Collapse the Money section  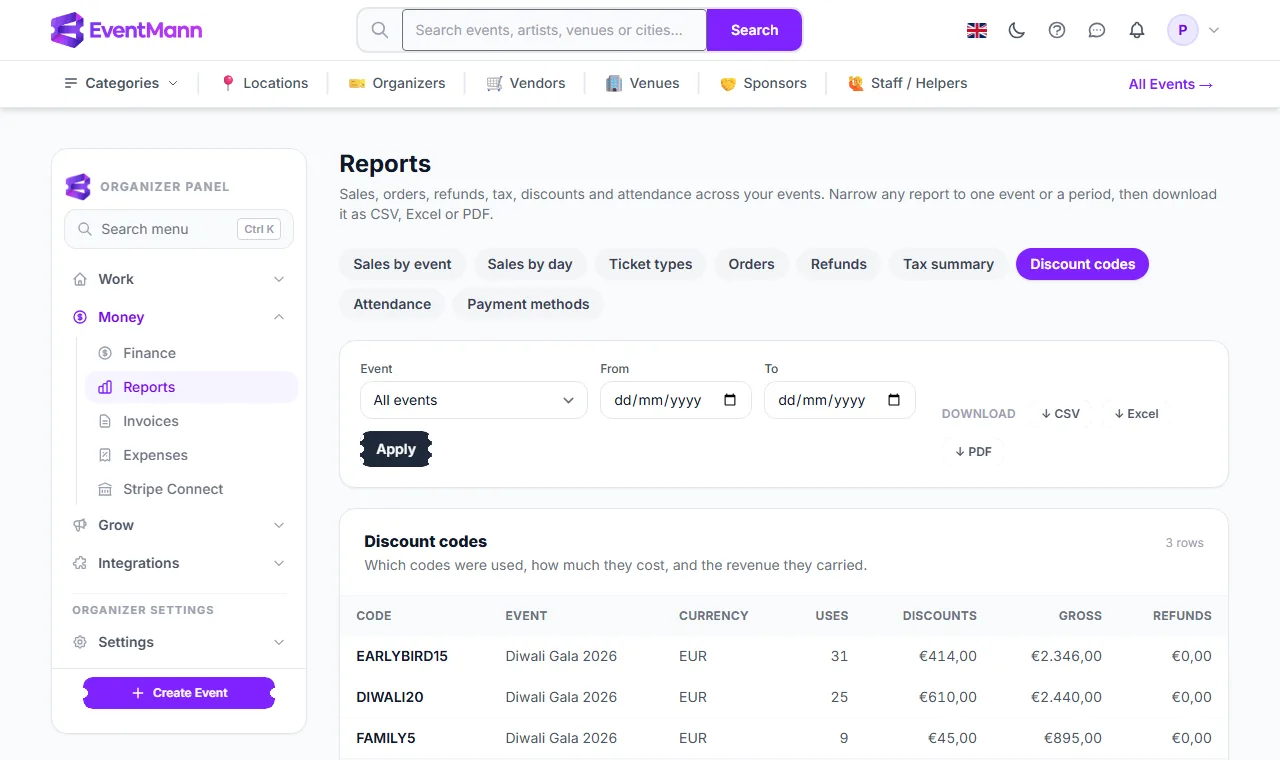pos(179,317)
